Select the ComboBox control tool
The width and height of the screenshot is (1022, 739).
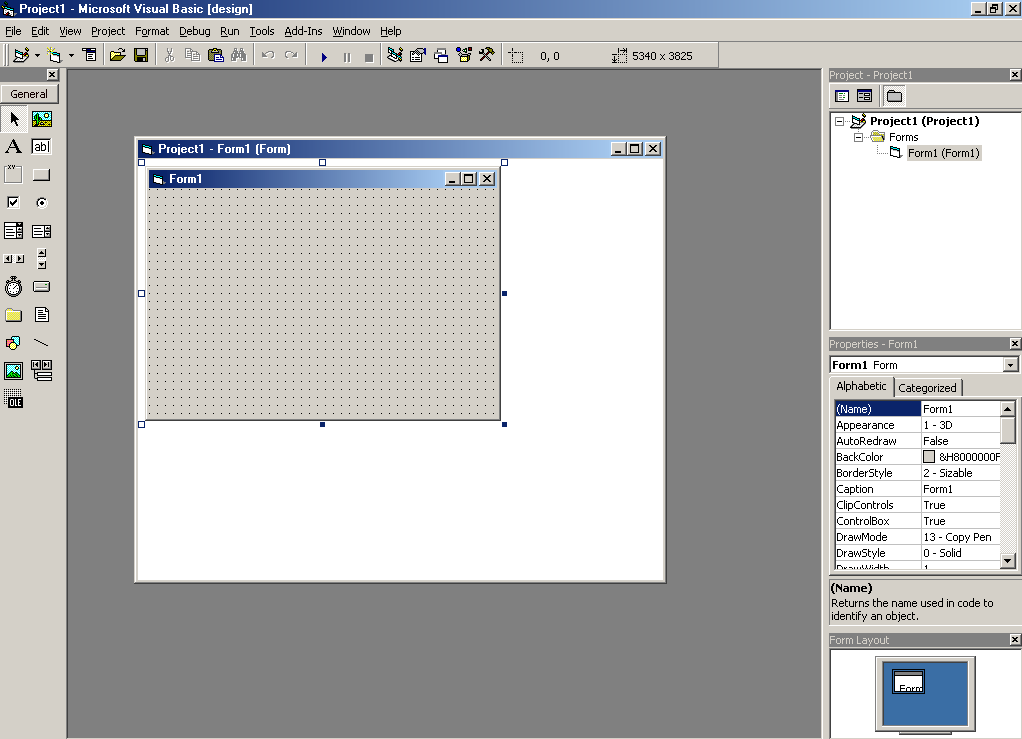14,231
